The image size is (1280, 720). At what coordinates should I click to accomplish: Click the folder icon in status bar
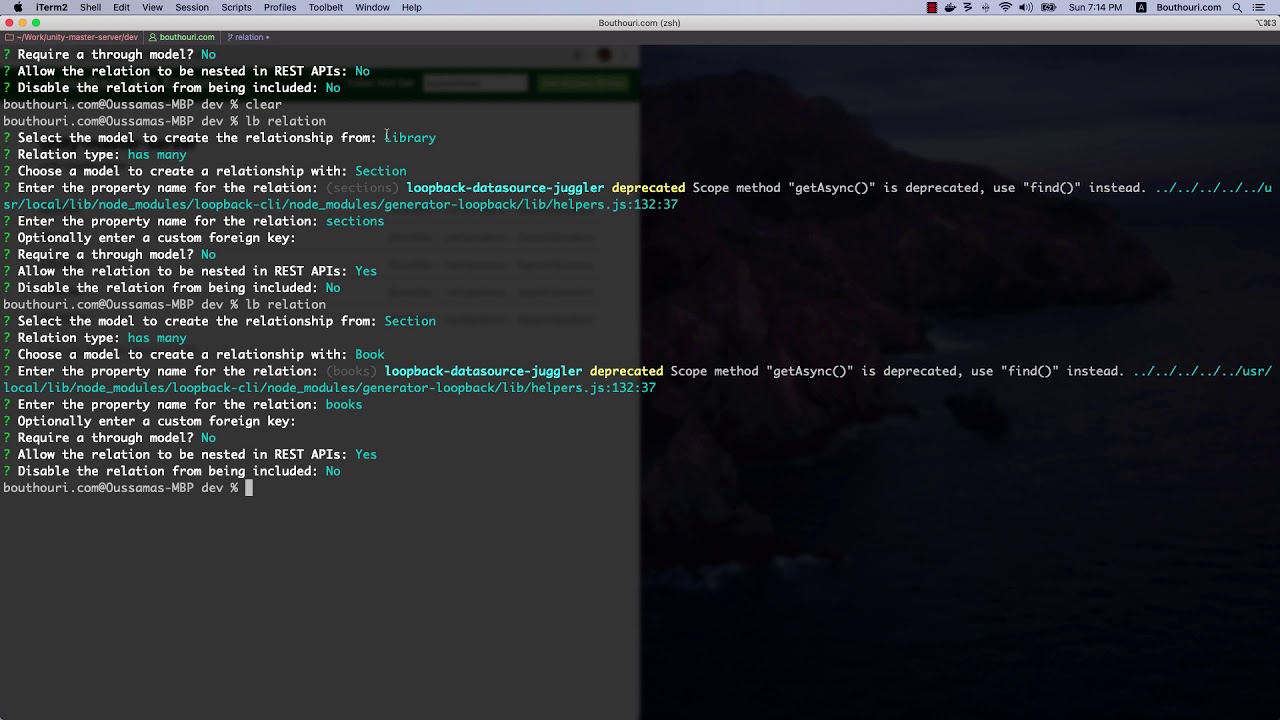9,37
